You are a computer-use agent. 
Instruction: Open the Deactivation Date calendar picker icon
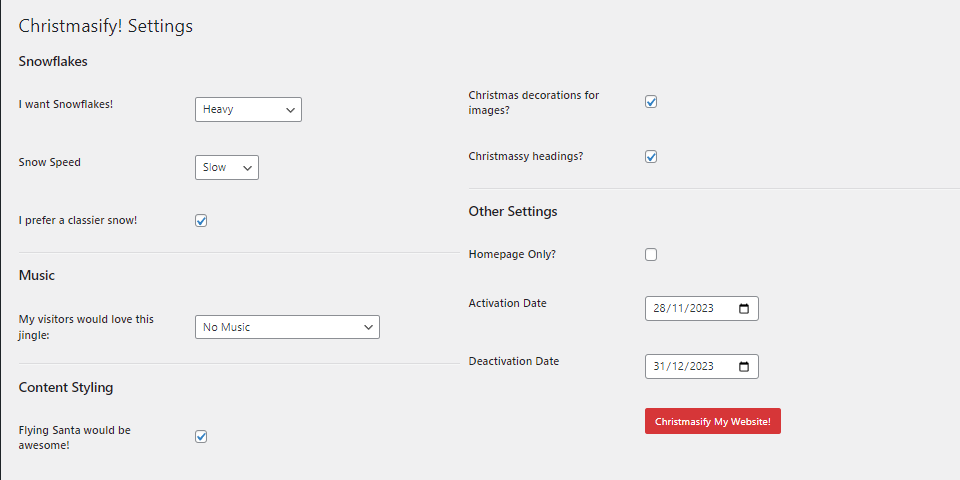click(x=744, y=366)
